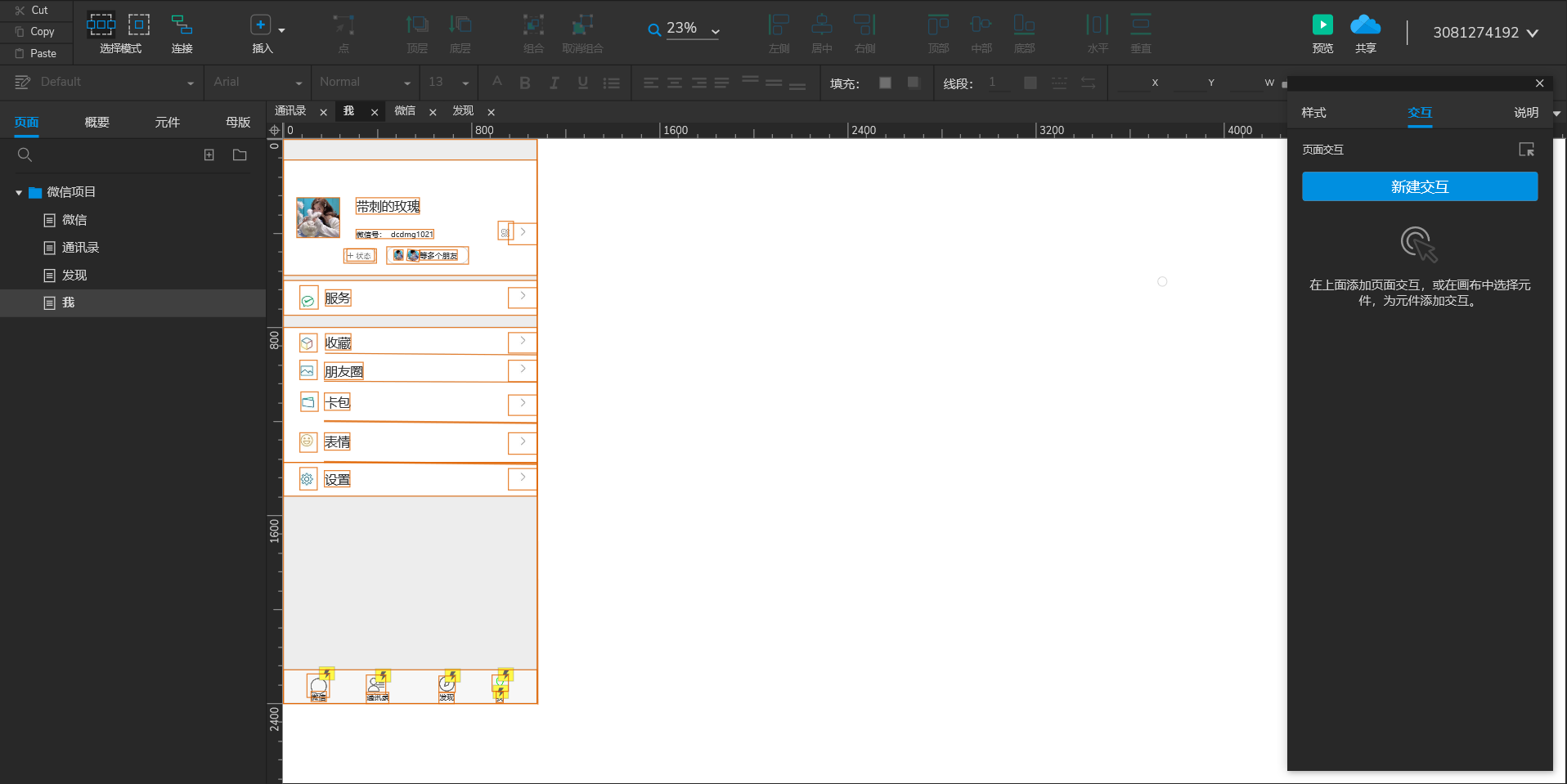The image size is (1567, 784).
Task: Click the arrow style icon
Action: (x=1088, y=83)
